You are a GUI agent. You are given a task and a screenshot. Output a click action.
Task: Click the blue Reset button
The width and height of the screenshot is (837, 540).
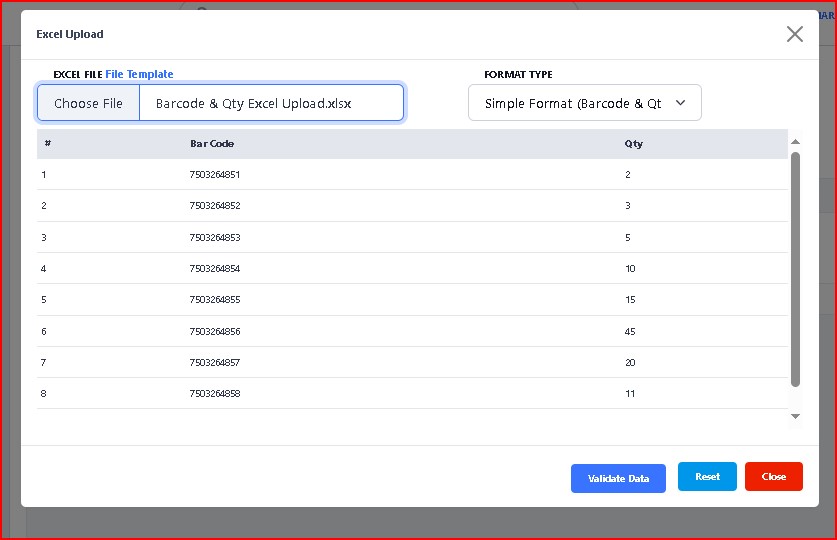tap(707, 477)
